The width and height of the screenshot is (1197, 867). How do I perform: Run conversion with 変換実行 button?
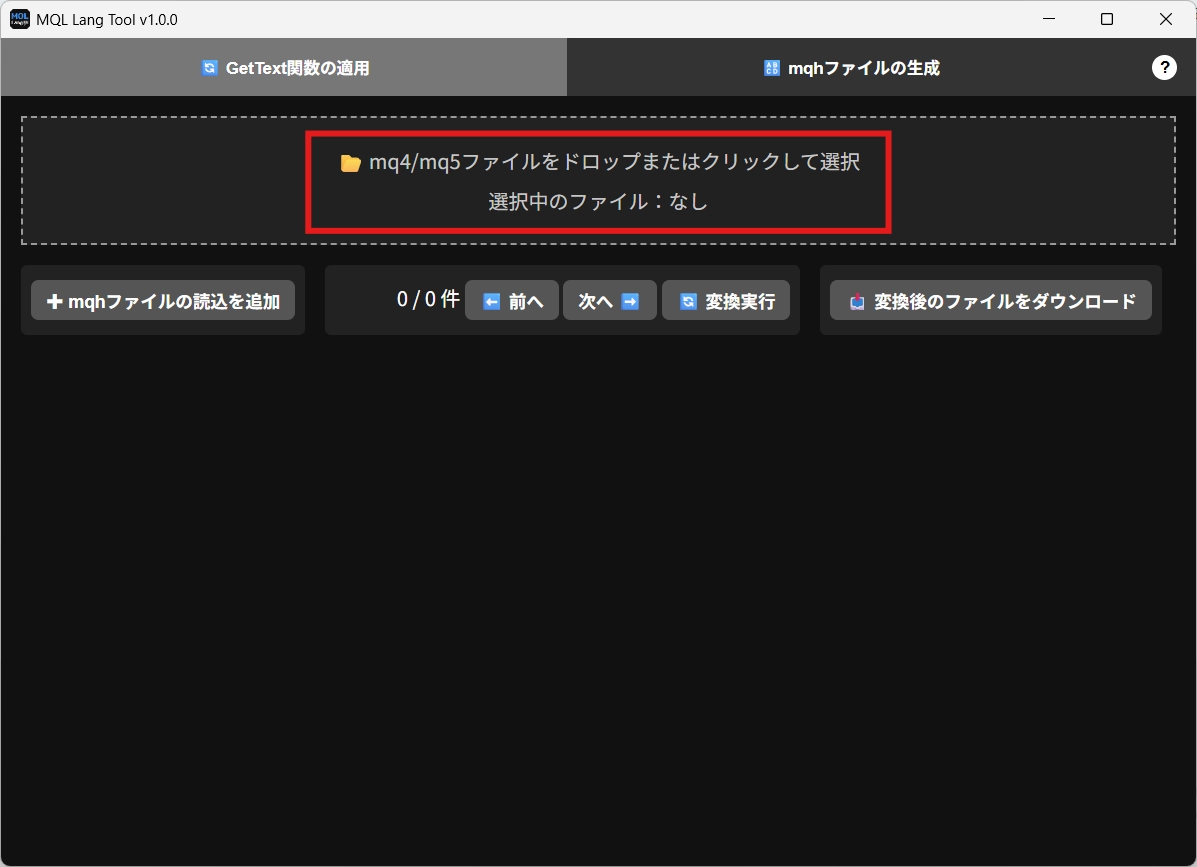click(726, 301)
